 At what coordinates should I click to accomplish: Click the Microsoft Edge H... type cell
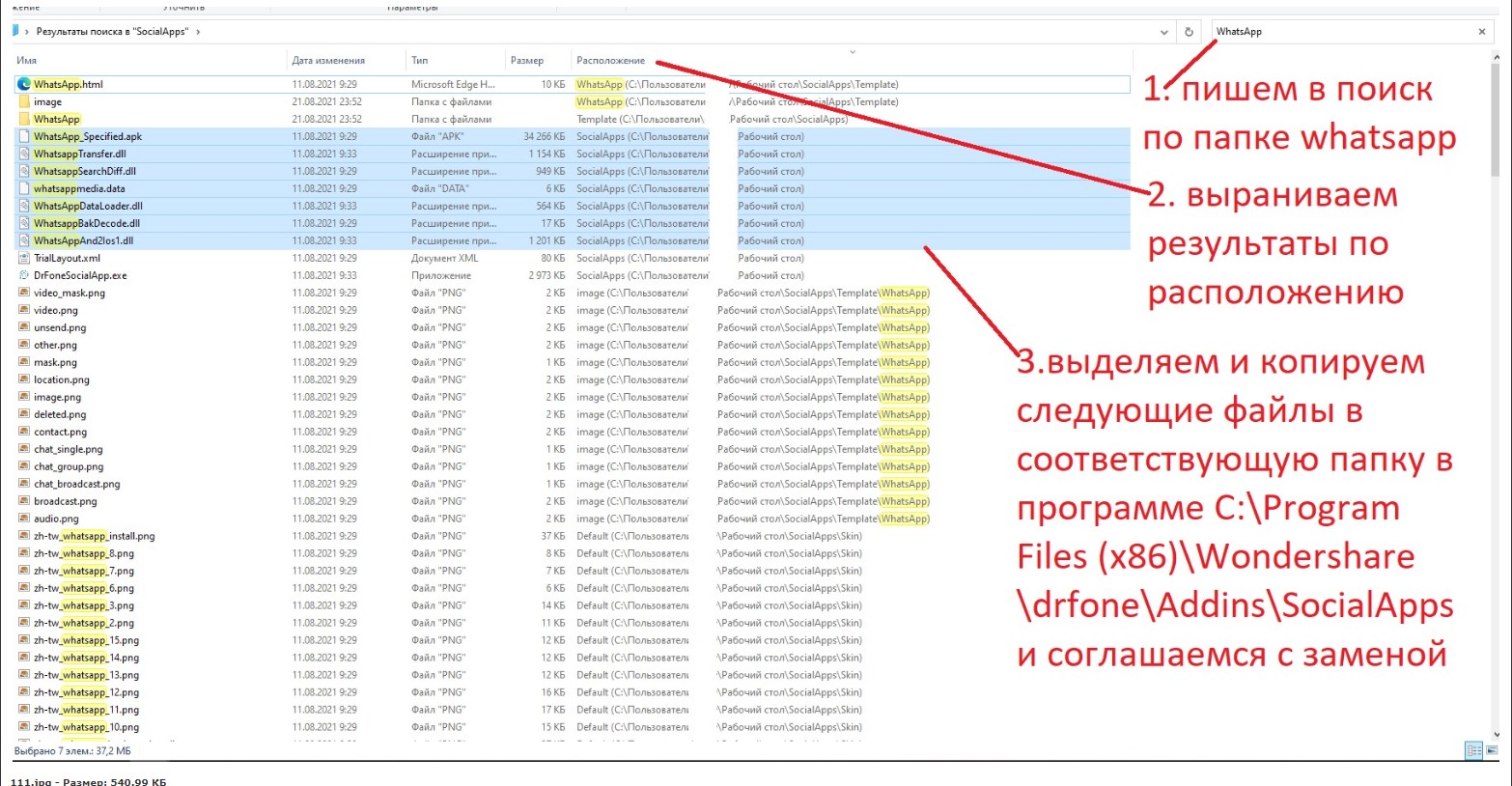coord(453,84)
